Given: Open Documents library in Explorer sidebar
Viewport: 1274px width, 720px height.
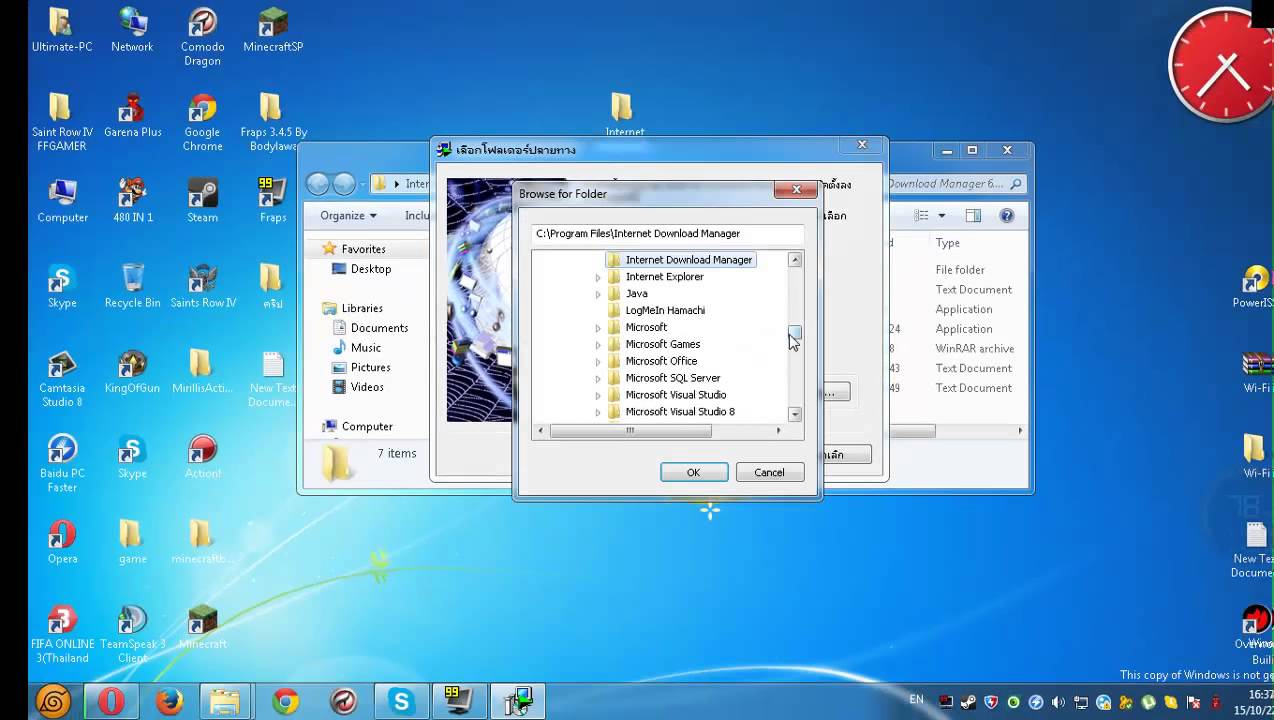Looking at the screenshot, I should coord(379,328).
